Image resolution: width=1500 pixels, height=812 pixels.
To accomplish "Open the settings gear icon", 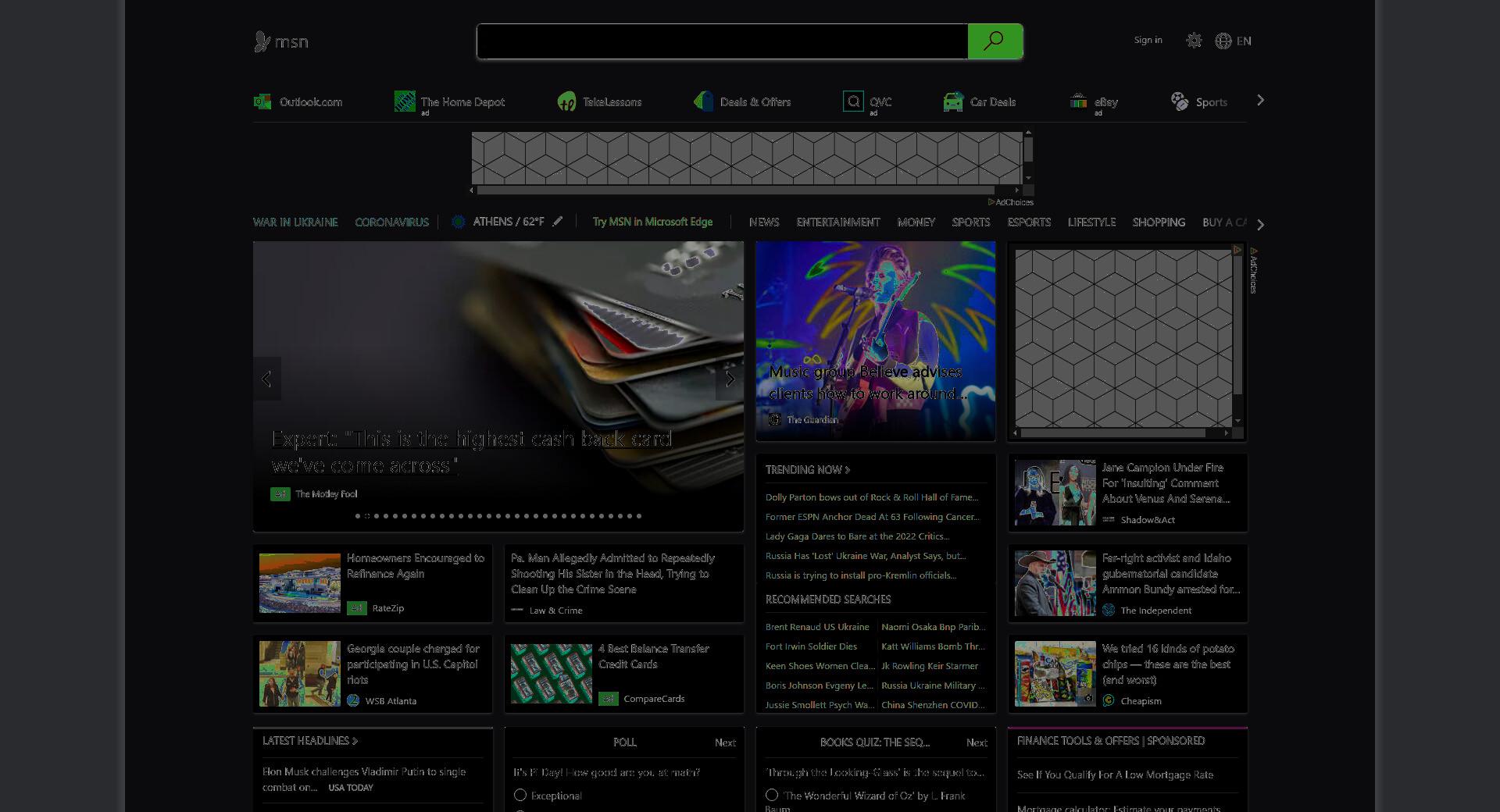I will [1194, 41].
